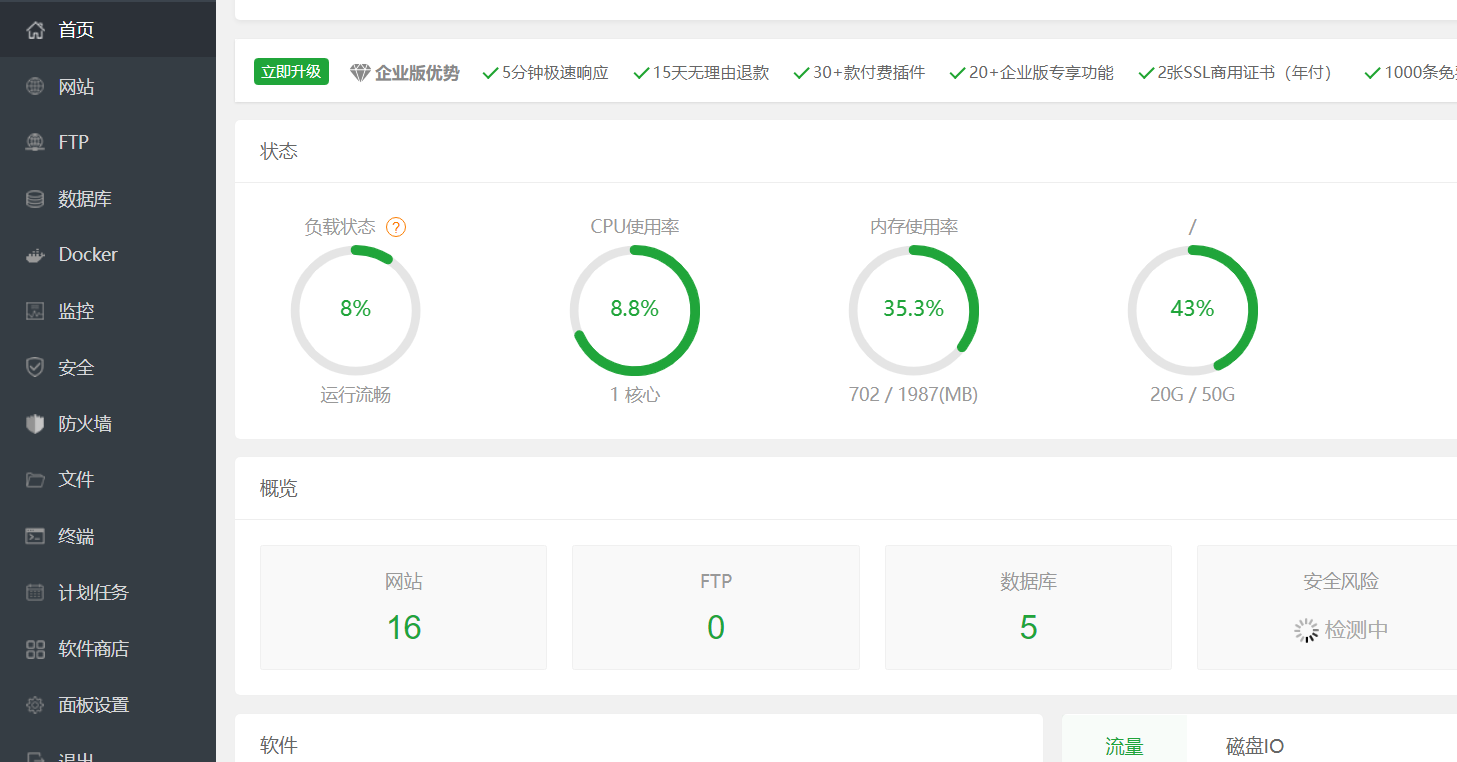Launch the 终端 terminal icon
Screen dimensions: 1457x762
(x=35, y=536)
